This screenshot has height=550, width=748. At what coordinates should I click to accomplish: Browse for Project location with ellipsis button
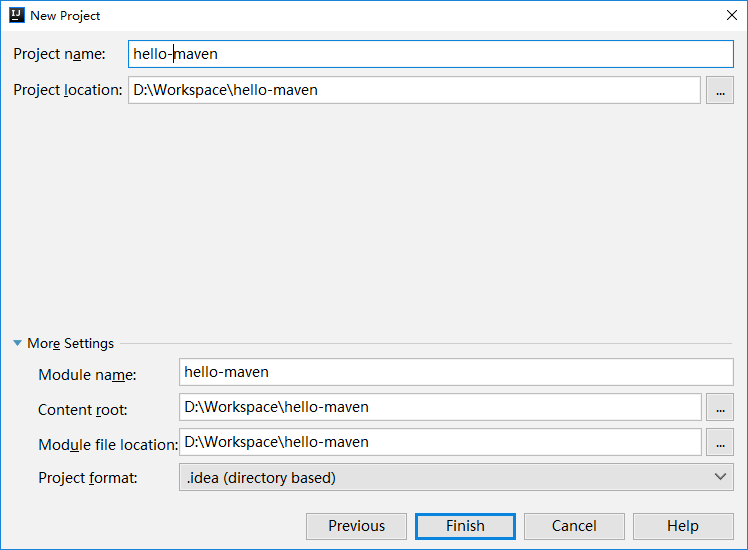(720, 90)
